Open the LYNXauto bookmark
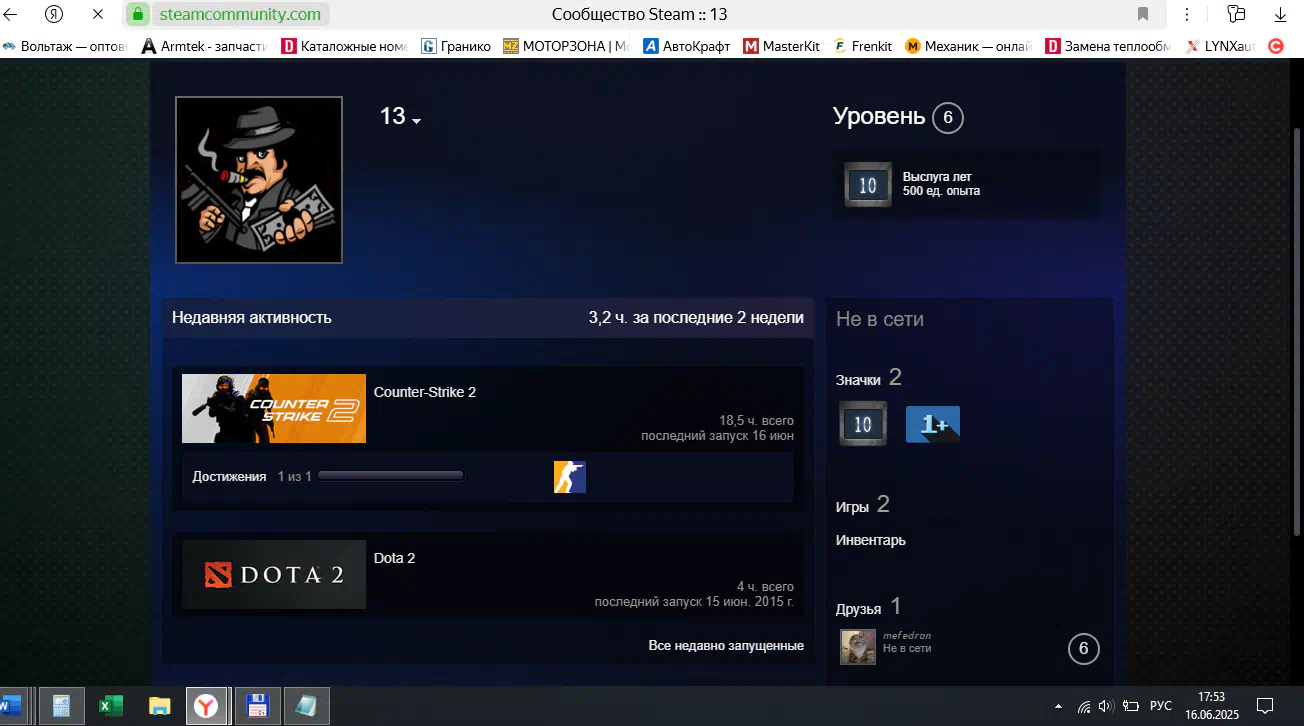This screenshot has width=1304, height=726. pyautogui.click(x=1220, y=46)
